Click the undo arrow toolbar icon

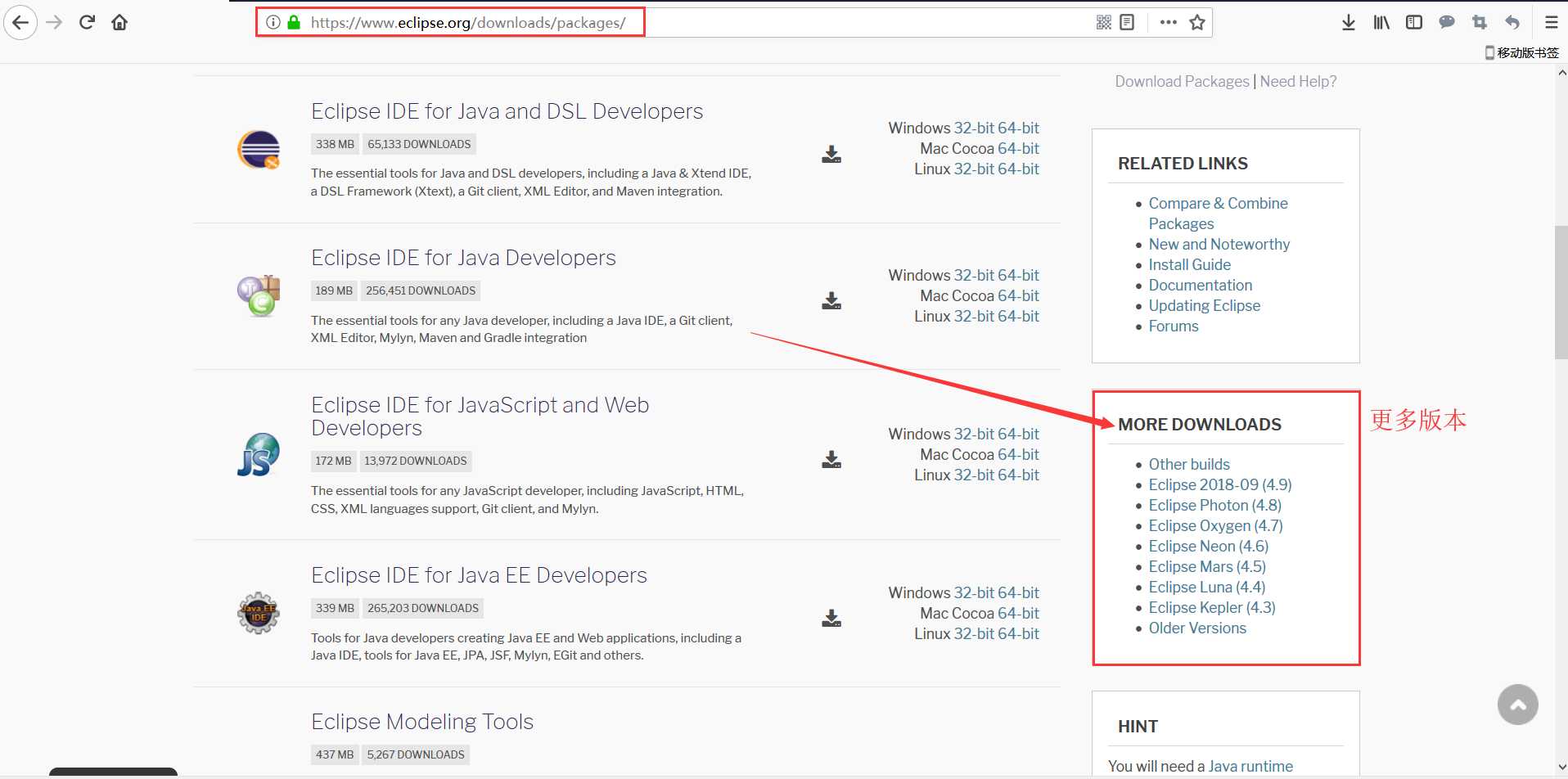(x=1512, y=22)
